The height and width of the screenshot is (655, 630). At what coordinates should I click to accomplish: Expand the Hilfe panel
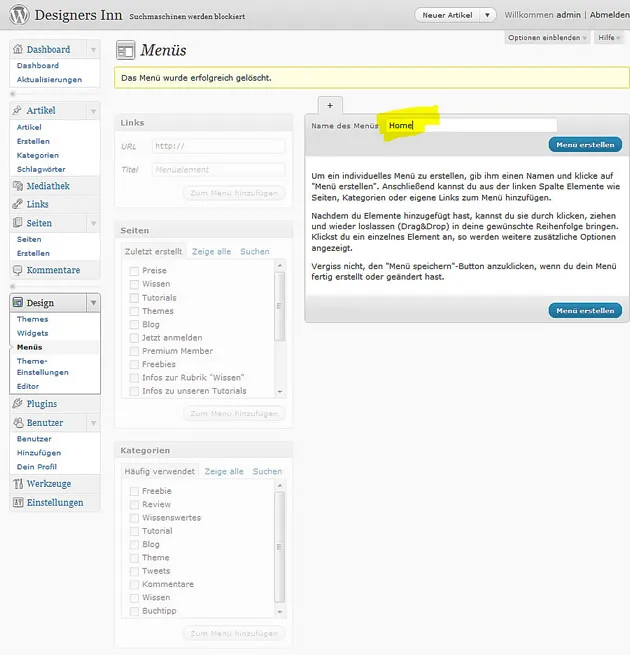tap(609, 38)
